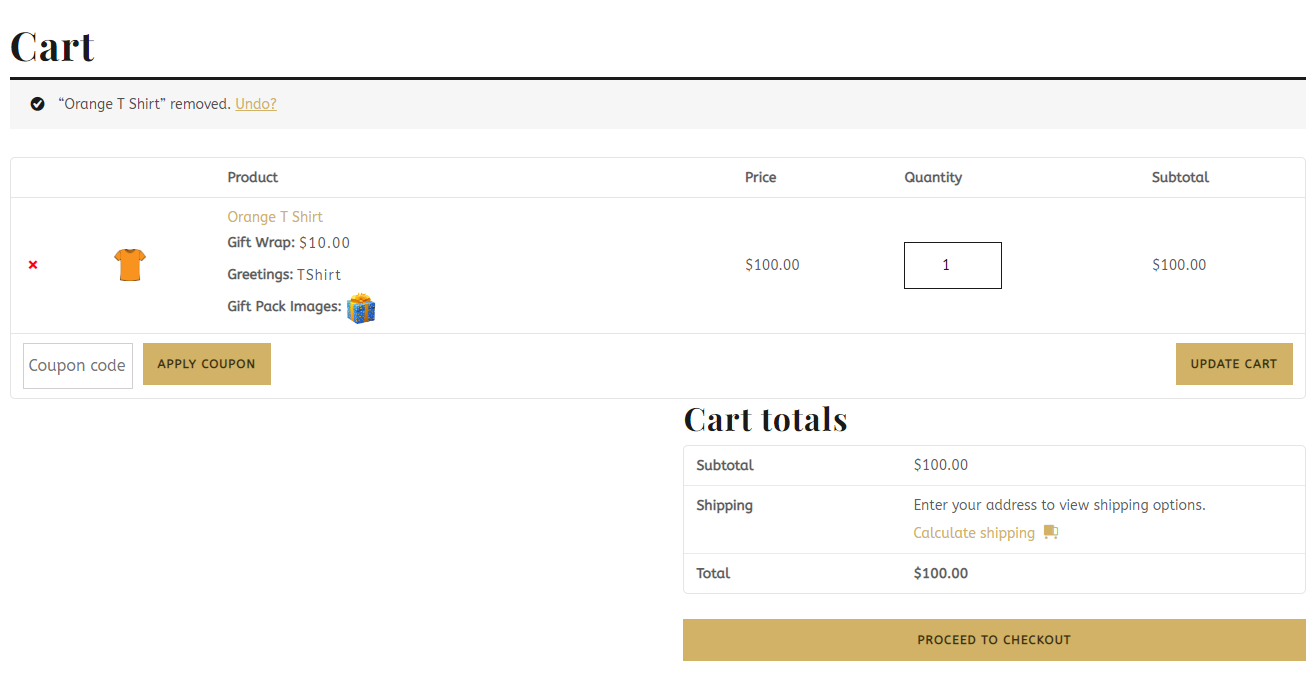Click the Price column header

coord(761,177)
